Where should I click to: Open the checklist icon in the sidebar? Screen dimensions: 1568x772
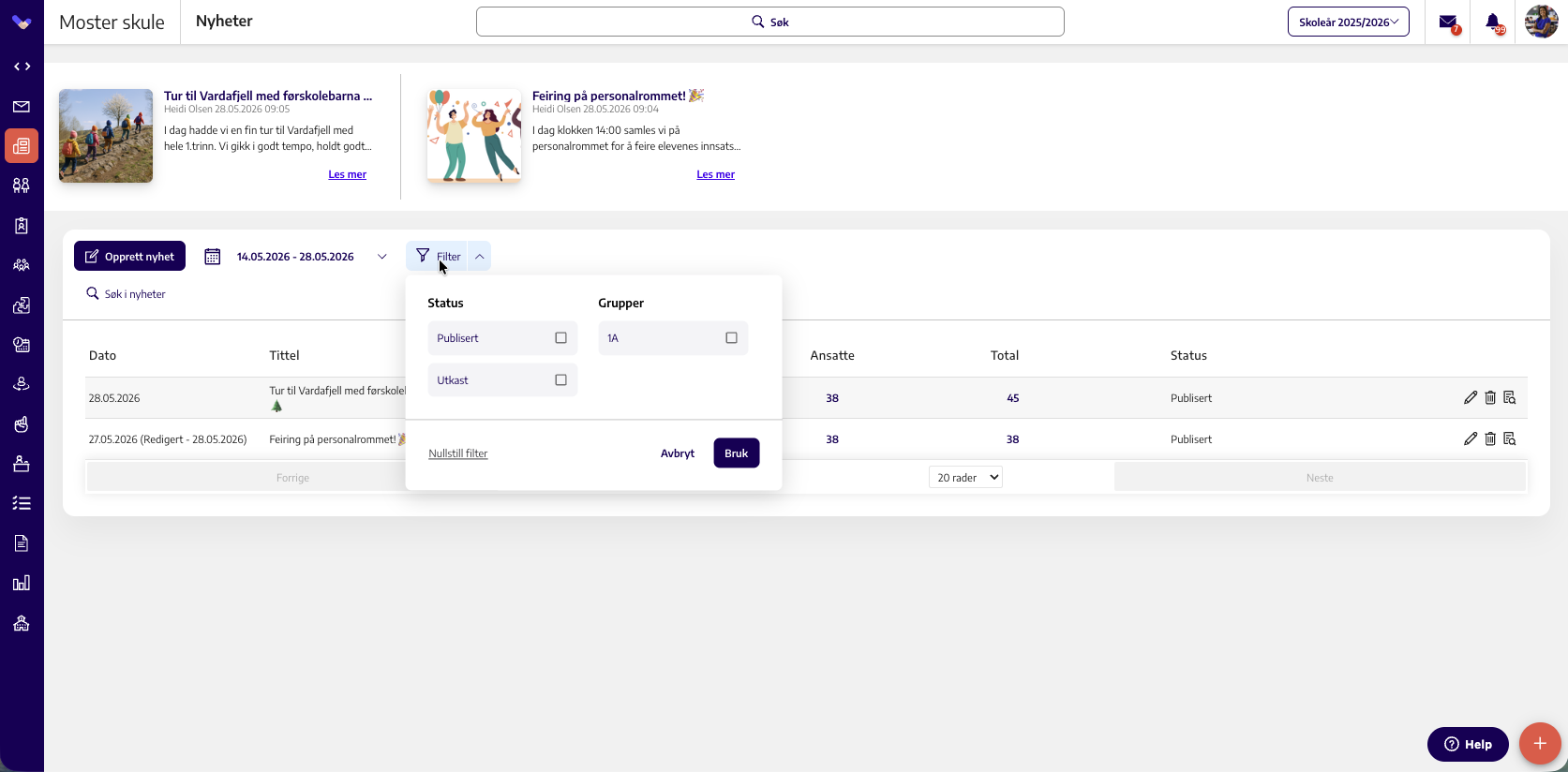(x=22, y=503)
